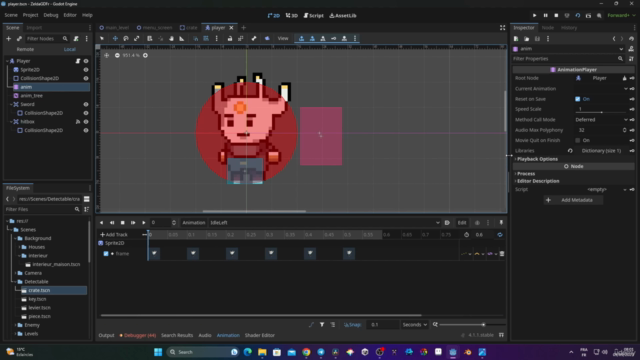Switch to the 2D workspace

(273, 16)
